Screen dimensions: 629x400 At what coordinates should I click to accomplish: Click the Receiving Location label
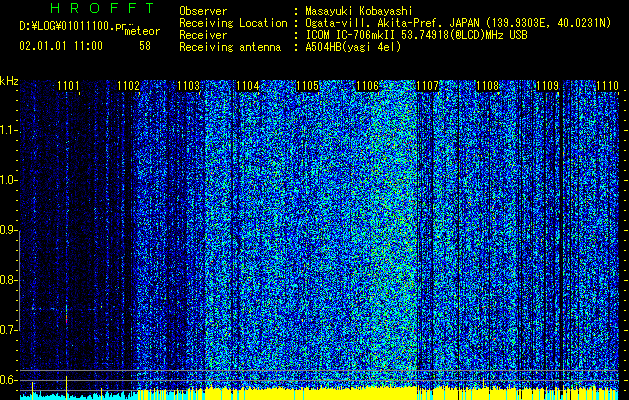tap(233, 23)
